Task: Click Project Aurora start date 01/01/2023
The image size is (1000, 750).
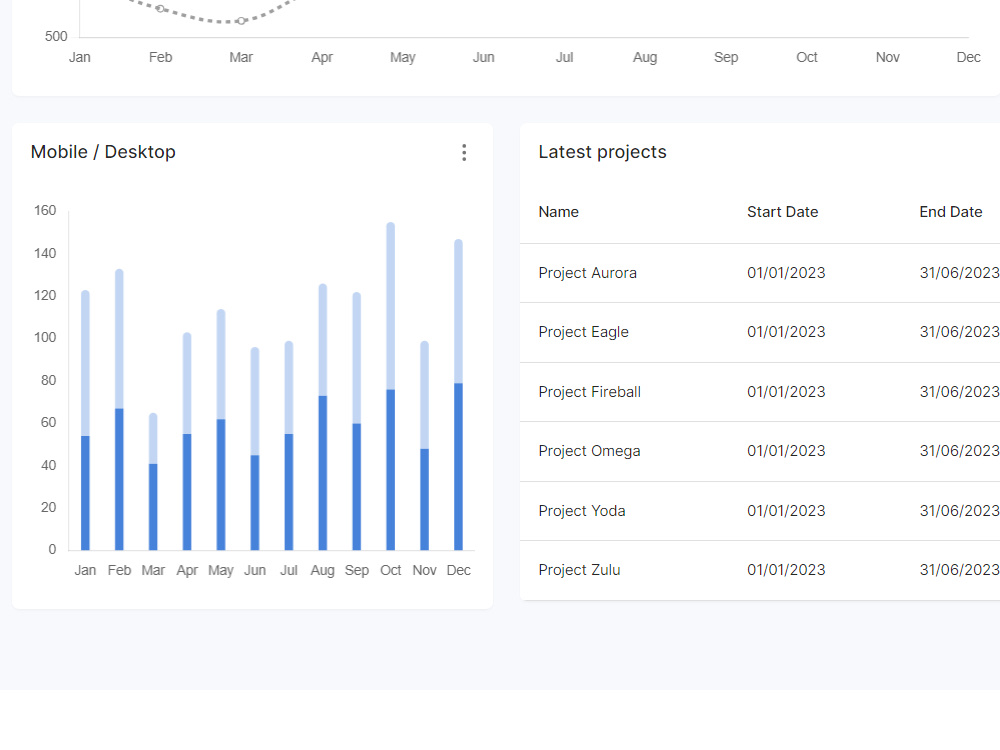Action: (x=786, y=273)
